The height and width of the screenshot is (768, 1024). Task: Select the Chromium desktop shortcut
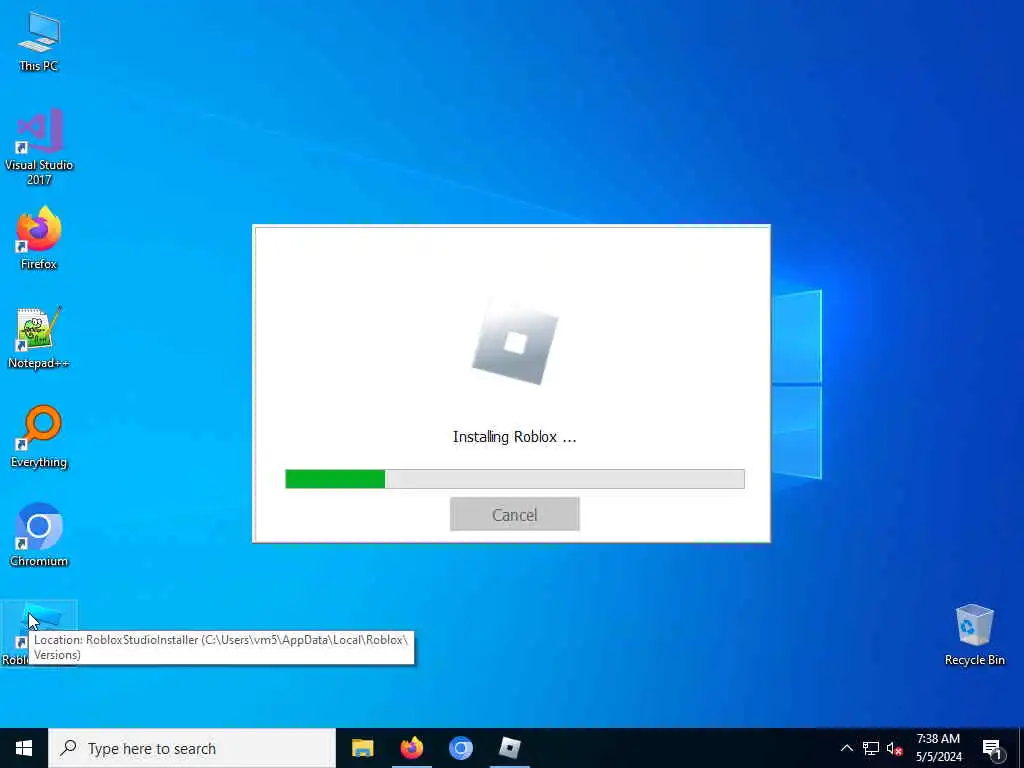(x=39, y=535)
